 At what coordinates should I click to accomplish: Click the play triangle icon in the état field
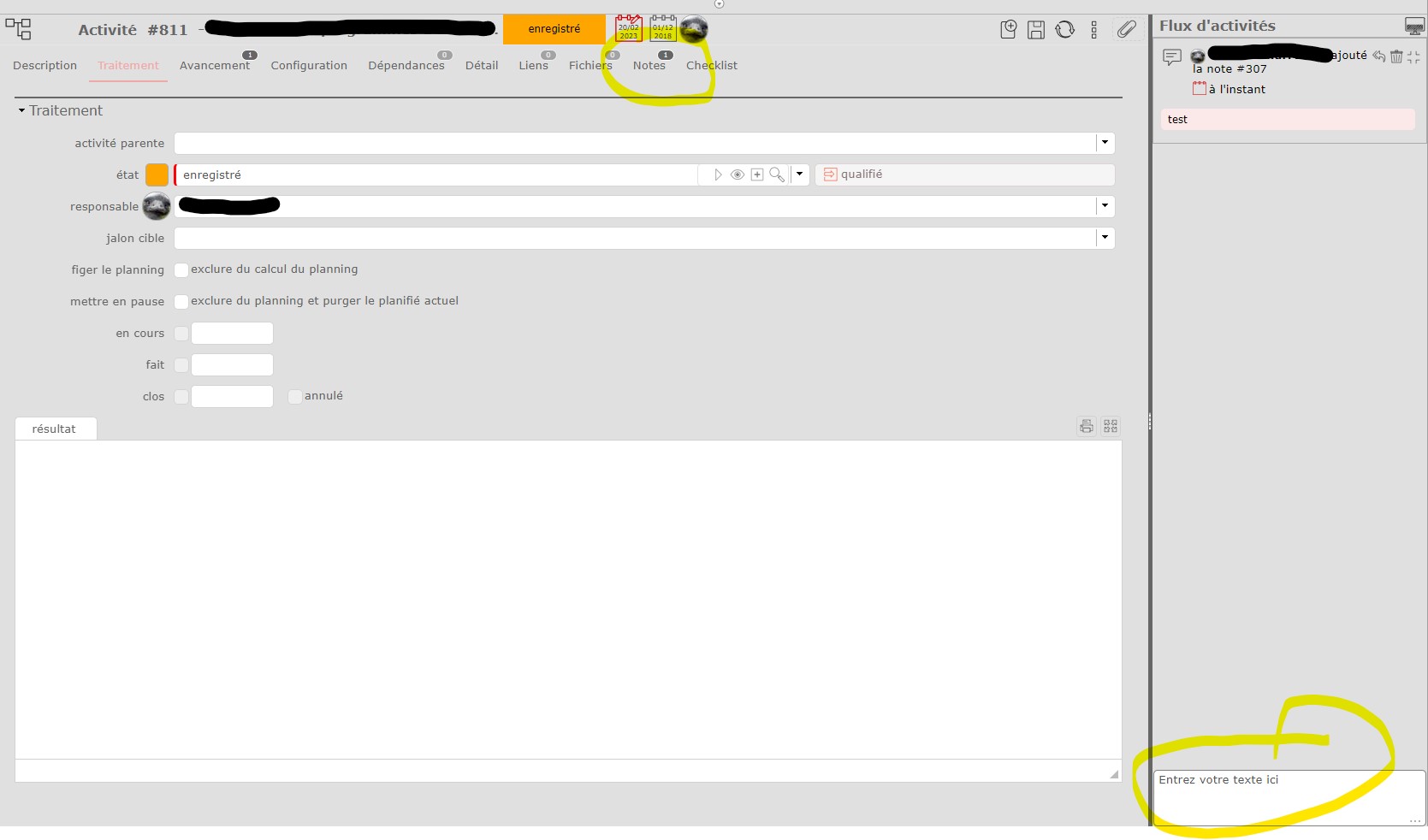click(718, 175)
